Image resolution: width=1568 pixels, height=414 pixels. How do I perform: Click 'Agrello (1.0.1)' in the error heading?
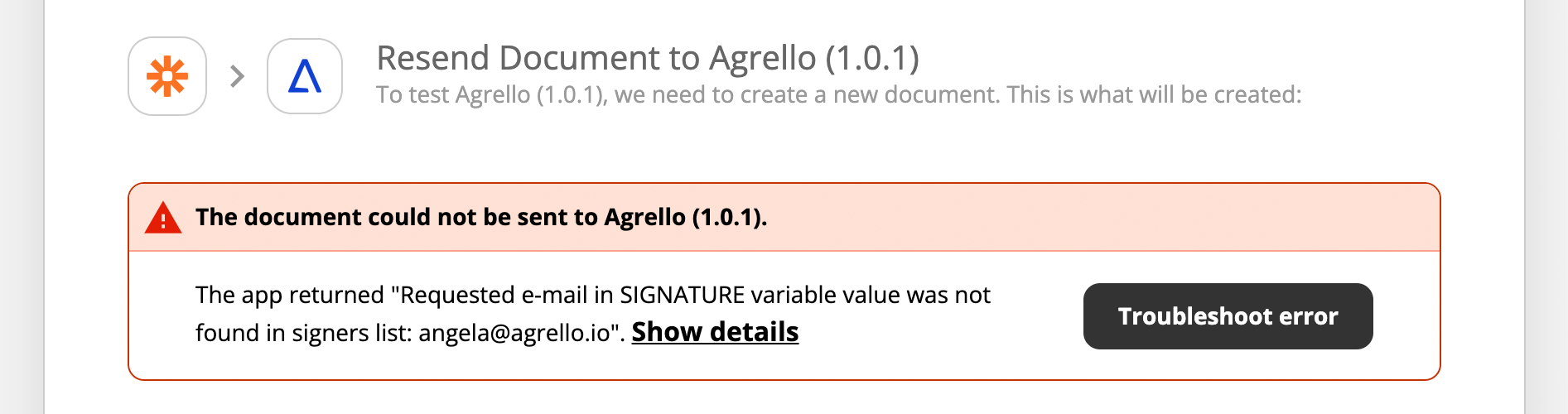click(685, 217)
